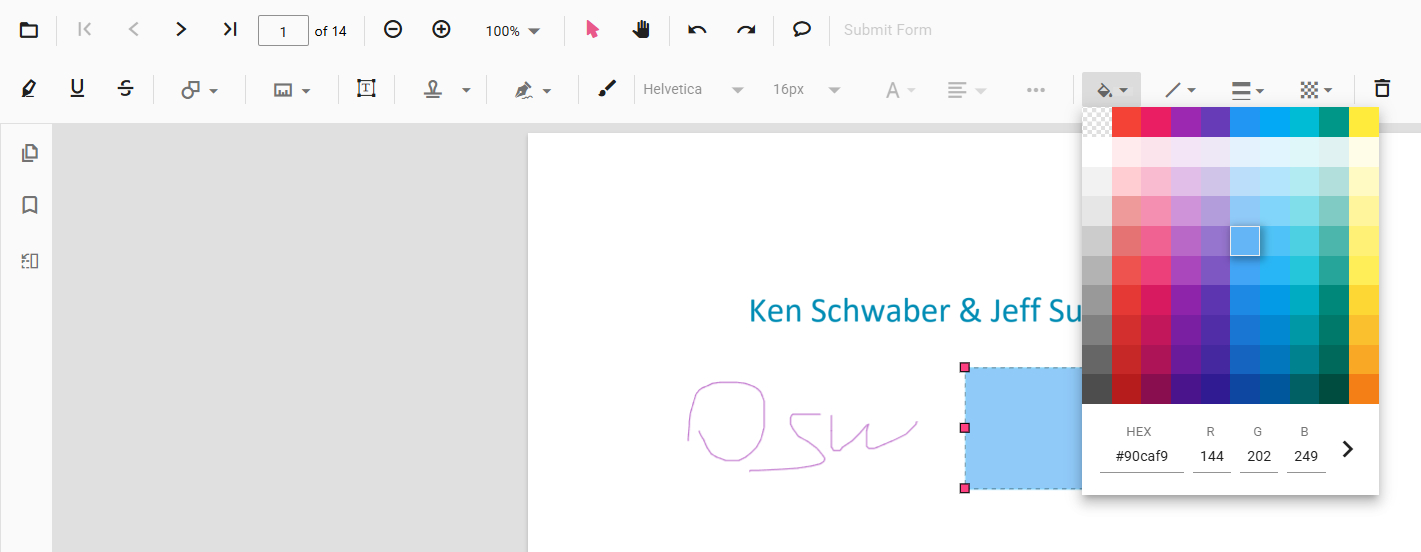Undo the last action

click(x=697, y=30)
